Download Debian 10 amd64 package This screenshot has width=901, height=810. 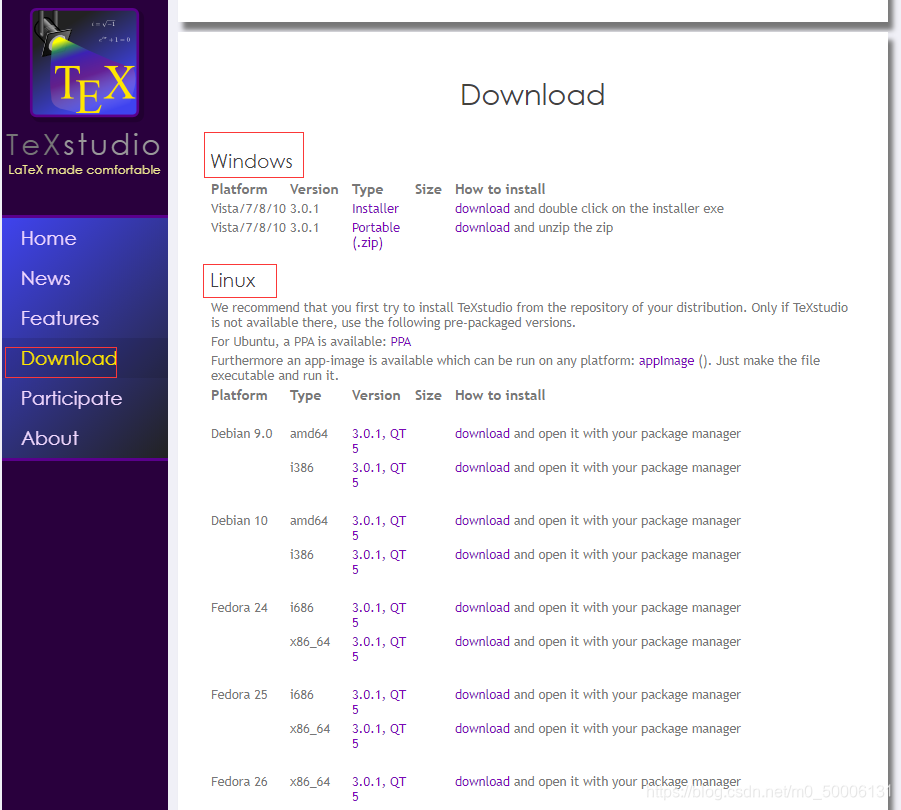click(482, 520)
